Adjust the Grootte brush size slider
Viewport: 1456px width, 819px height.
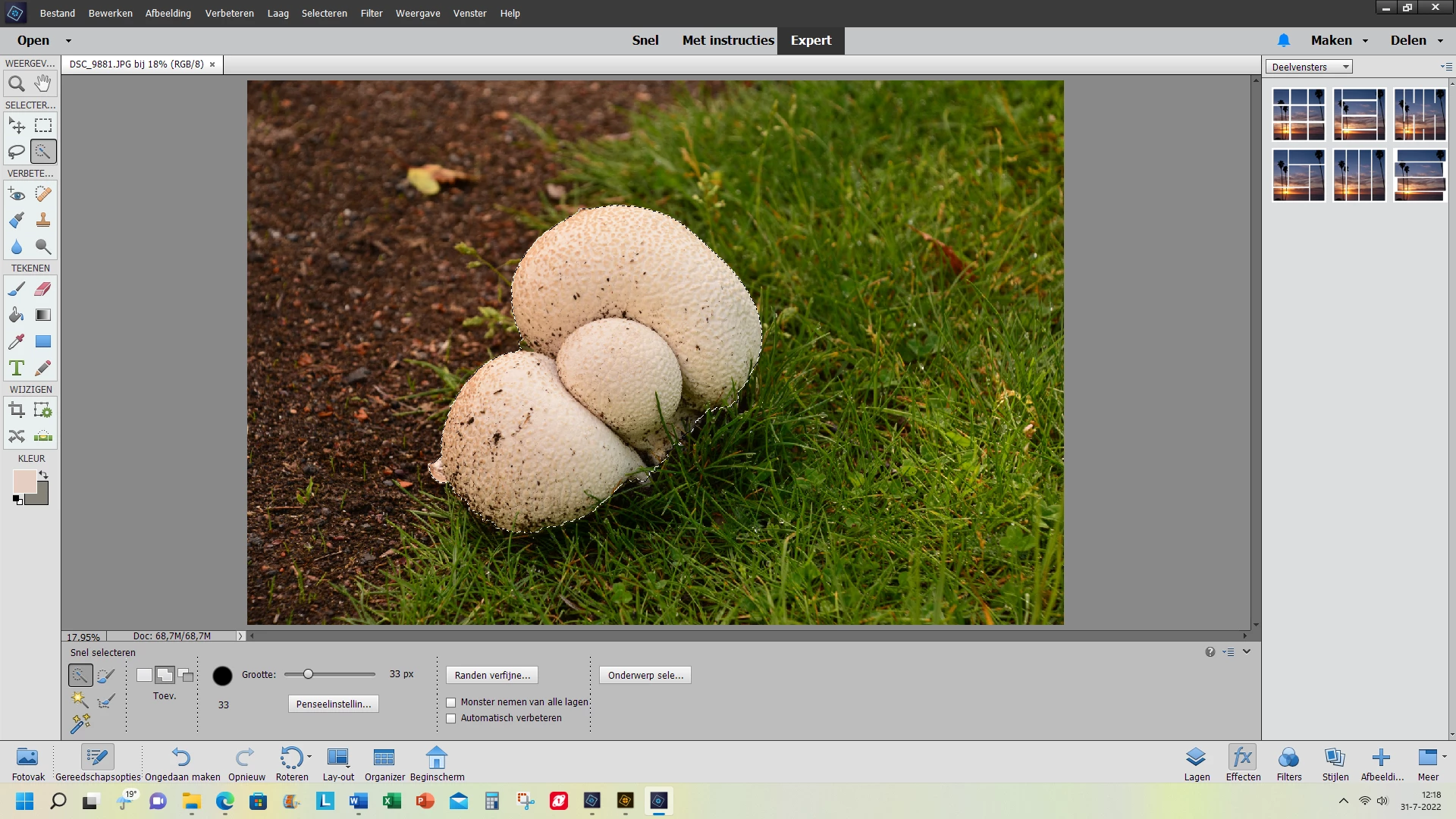coord(309,674)
